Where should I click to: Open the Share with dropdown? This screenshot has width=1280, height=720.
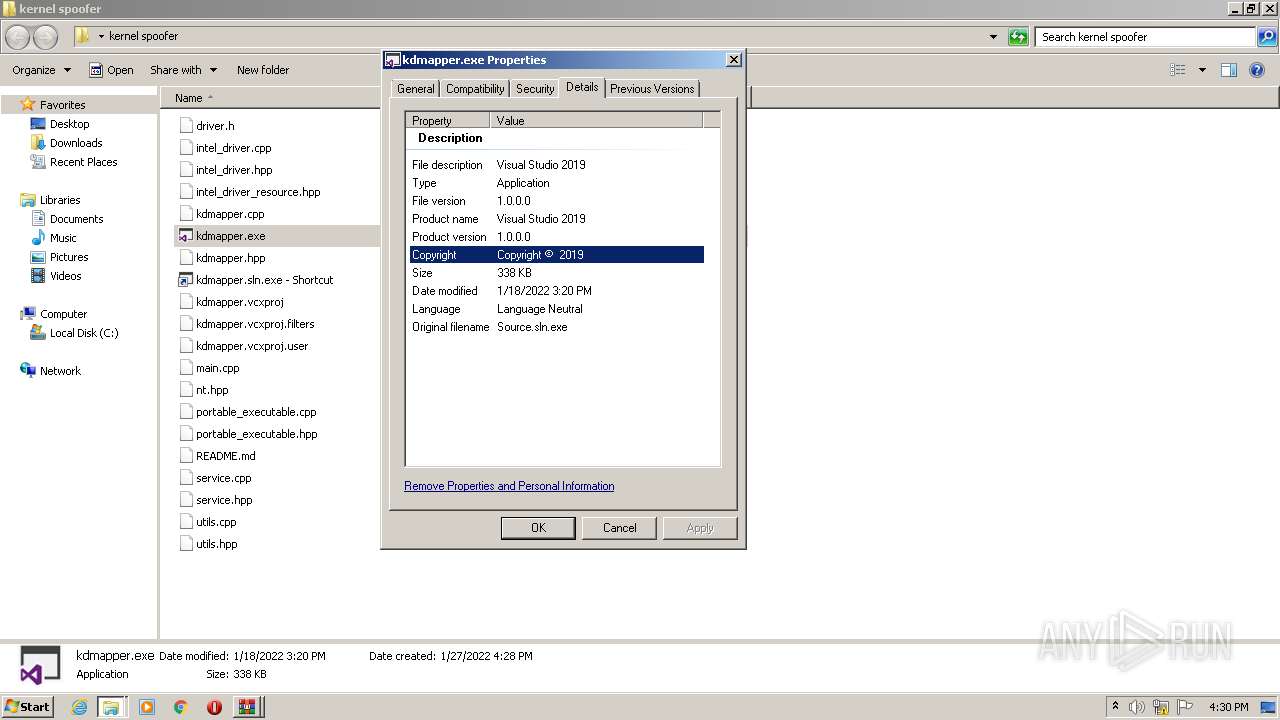point(183,70)
